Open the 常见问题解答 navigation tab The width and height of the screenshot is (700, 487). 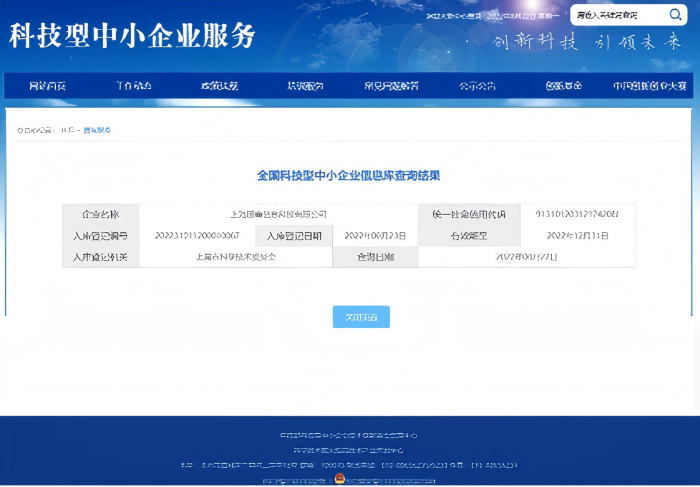coord(391,86)
